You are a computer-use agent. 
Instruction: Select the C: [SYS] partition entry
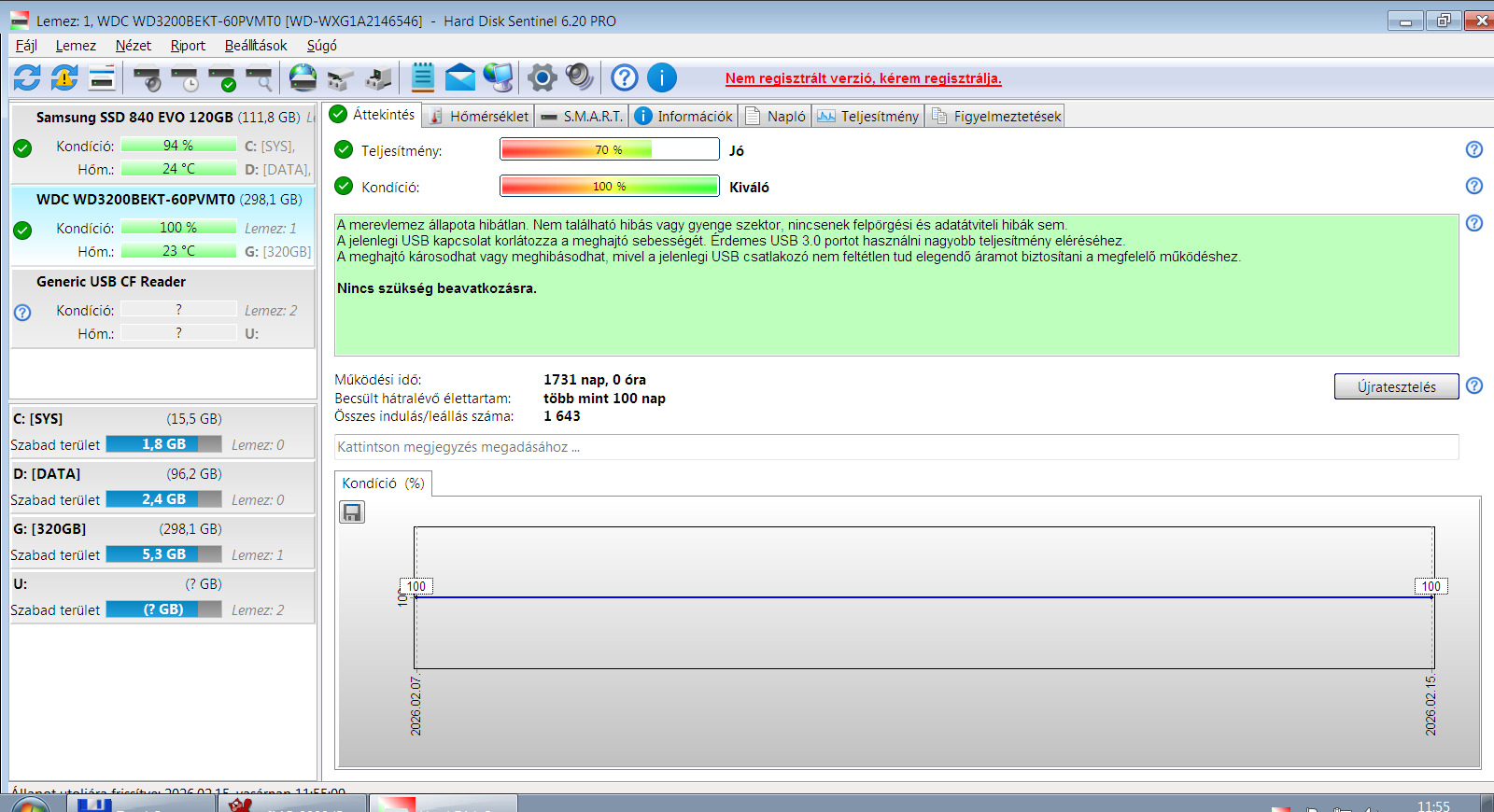point(162,431)
